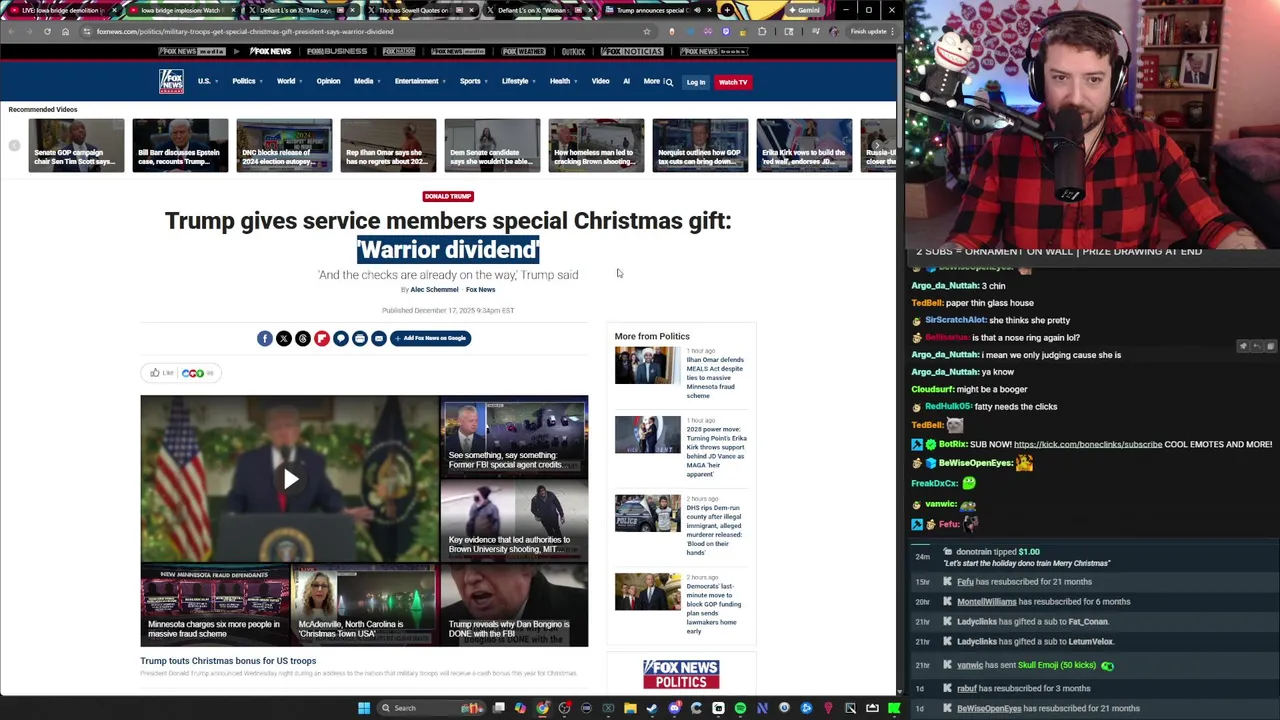Open Gemini button in Chrome
The height and width of the screenshot is (720, 1280).
point(806,10)
